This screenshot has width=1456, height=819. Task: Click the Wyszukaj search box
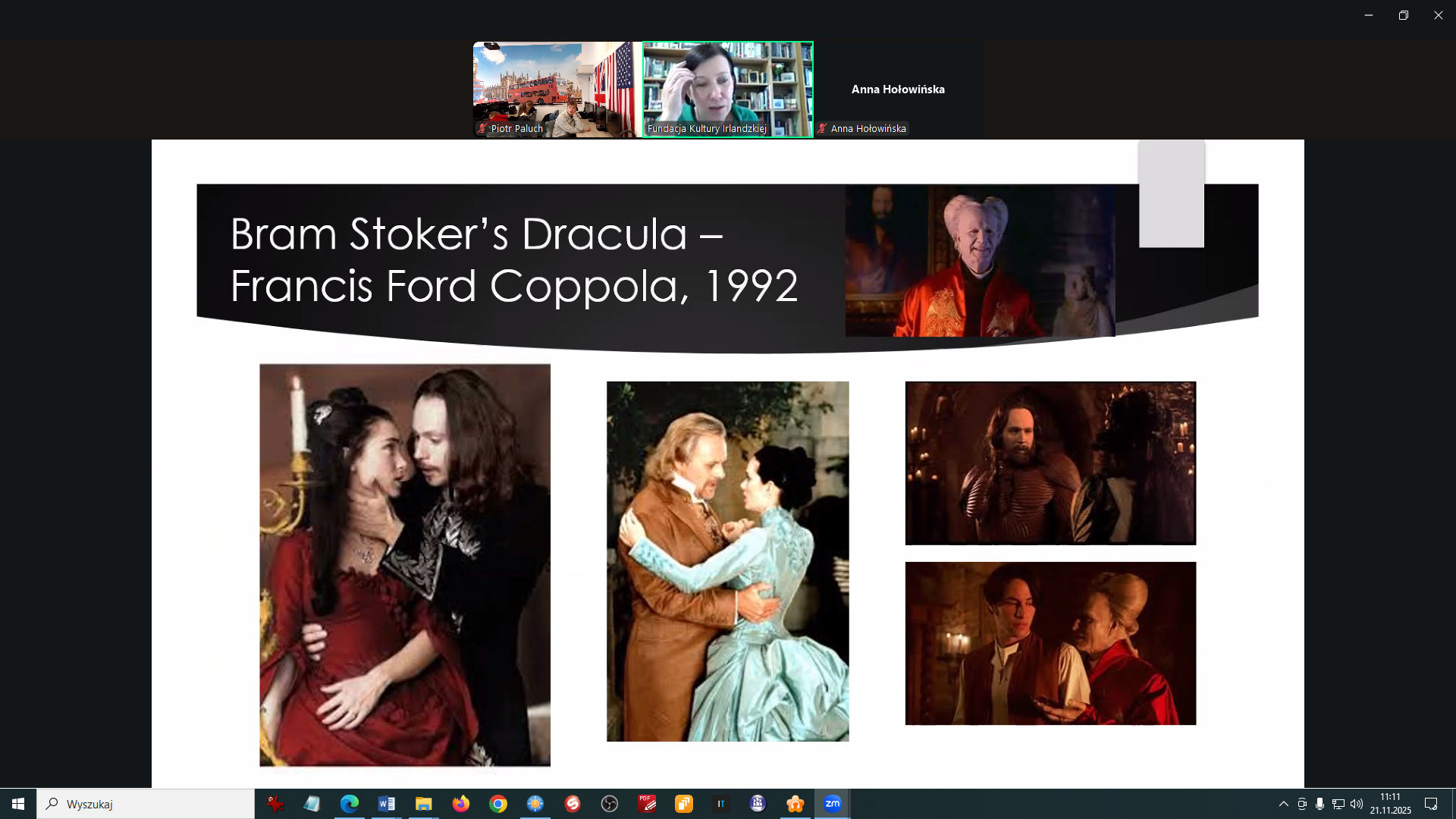click(x=146, y=804)
